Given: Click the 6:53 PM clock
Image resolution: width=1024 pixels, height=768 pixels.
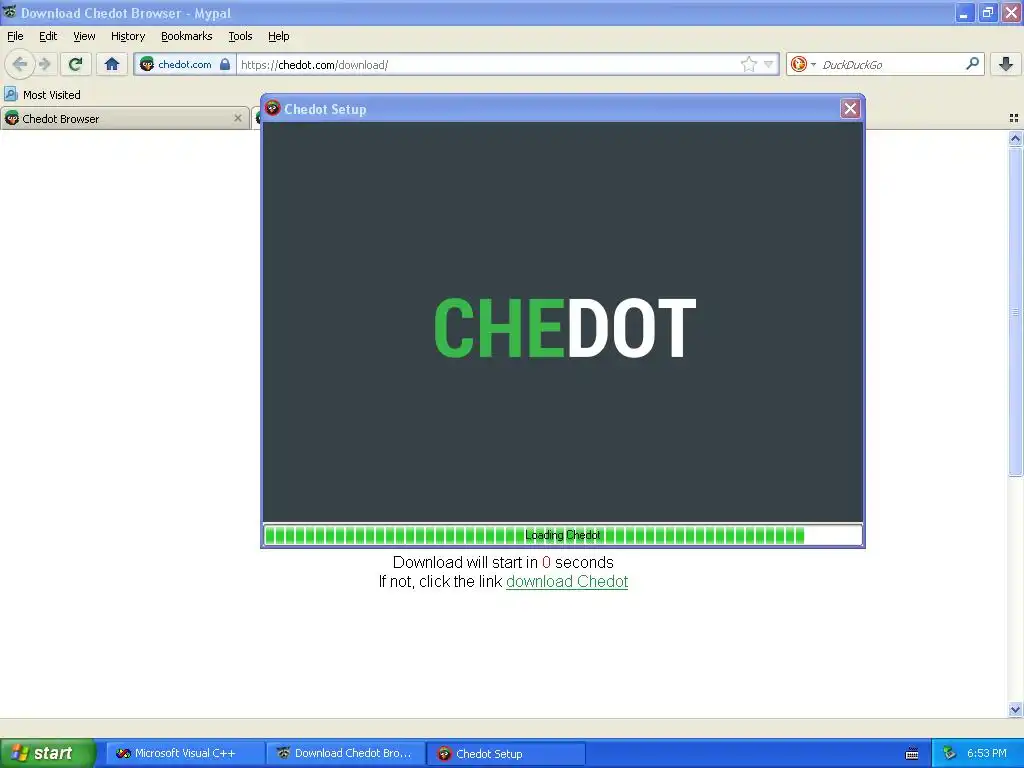Looking at the screenshot, I should pyautogui.click(x=987, y=753).
